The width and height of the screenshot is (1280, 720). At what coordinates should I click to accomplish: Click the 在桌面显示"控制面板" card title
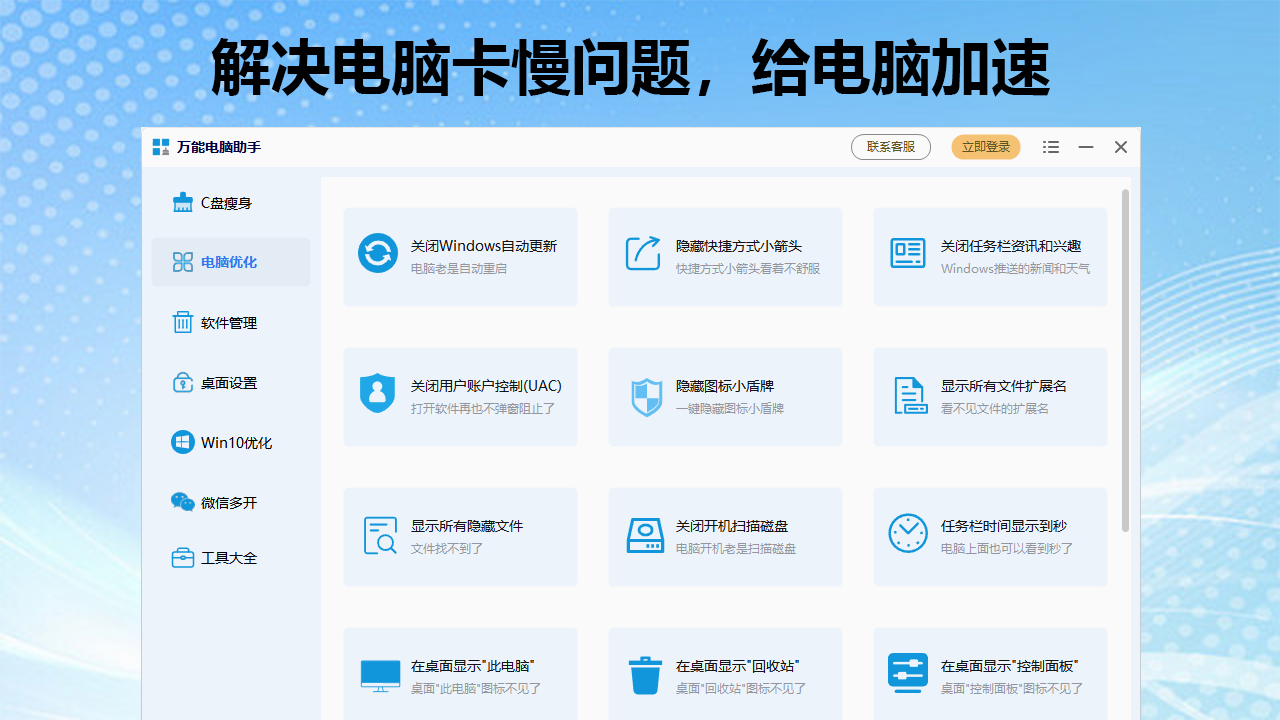click(1009, 666)
